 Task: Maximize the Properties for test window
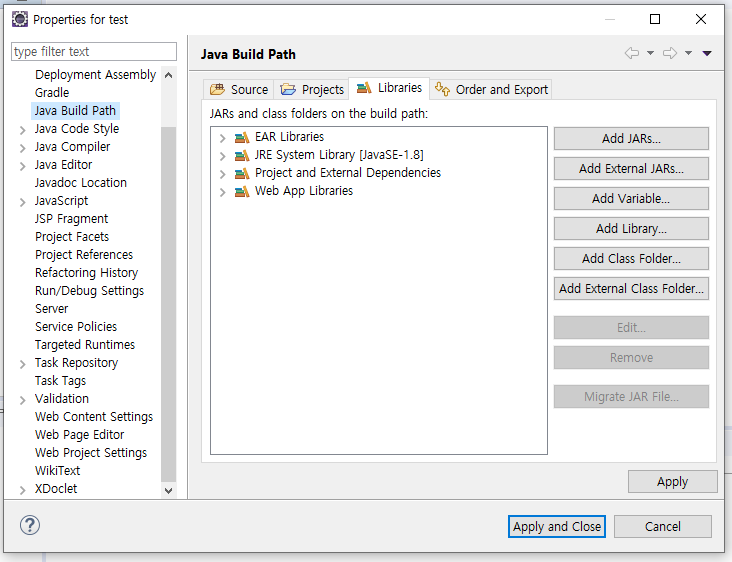pyautogui.click(x=655, y=19)
